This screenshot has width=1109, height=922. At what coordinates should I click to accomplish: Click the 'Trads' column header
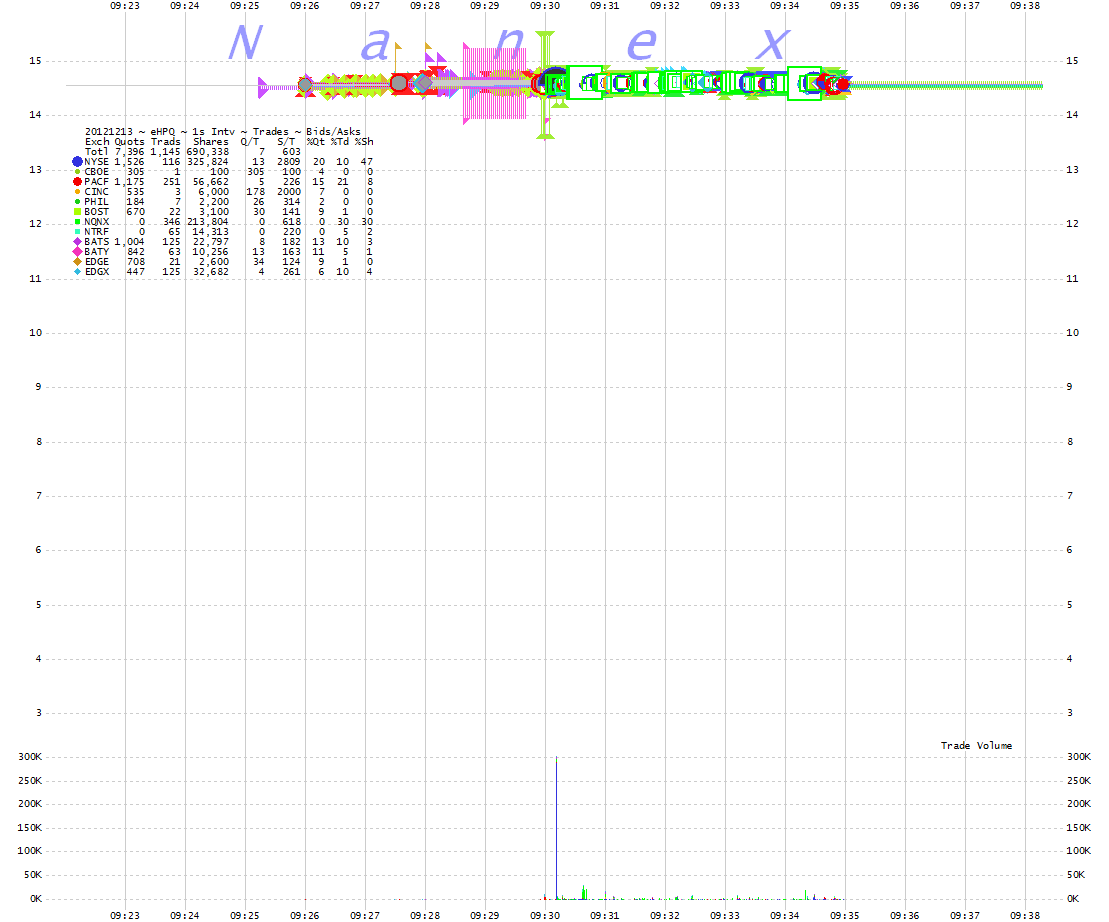[x=166, y=142]
